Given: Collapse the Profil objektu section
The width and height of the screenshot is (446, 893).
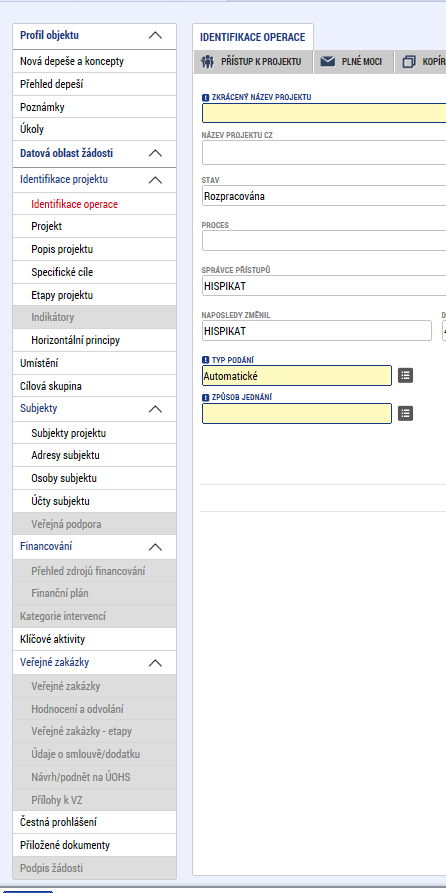Looking at the screenshot, I should click(x=155, y=35).
